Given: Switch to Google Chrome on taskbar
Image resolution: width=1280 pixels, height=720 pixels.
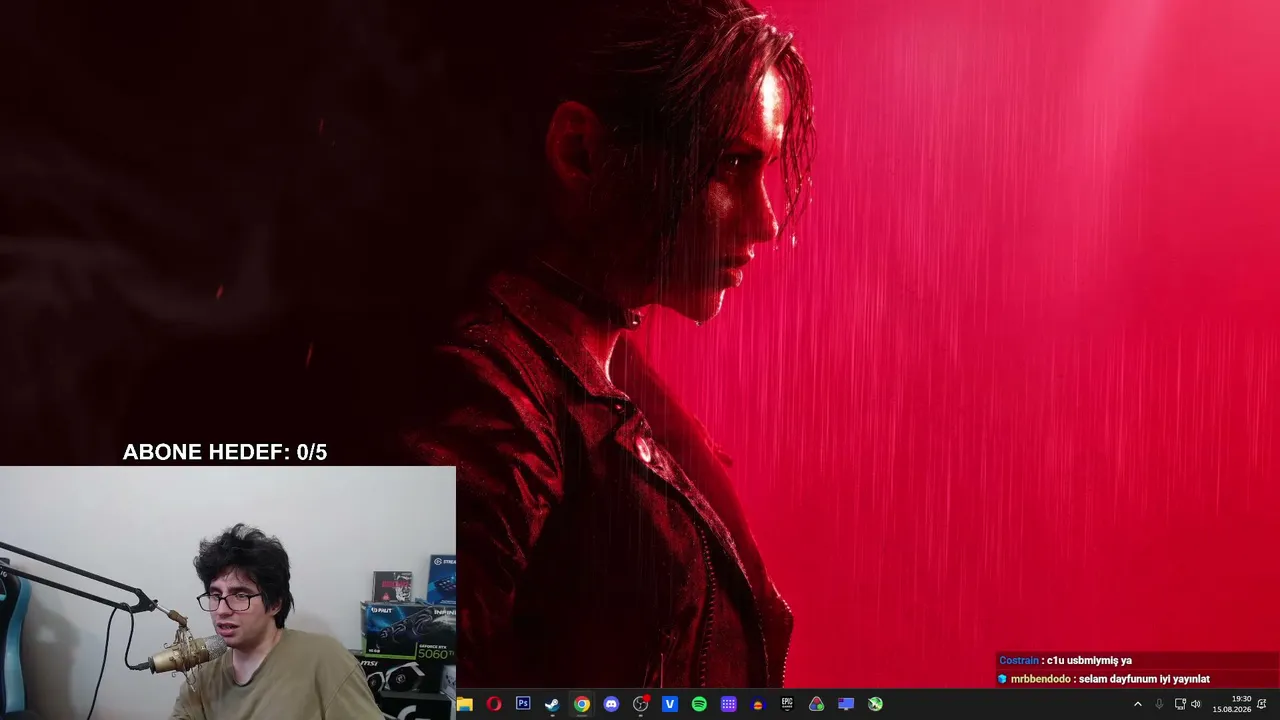Looking at the screenshot, I should 582,704.
